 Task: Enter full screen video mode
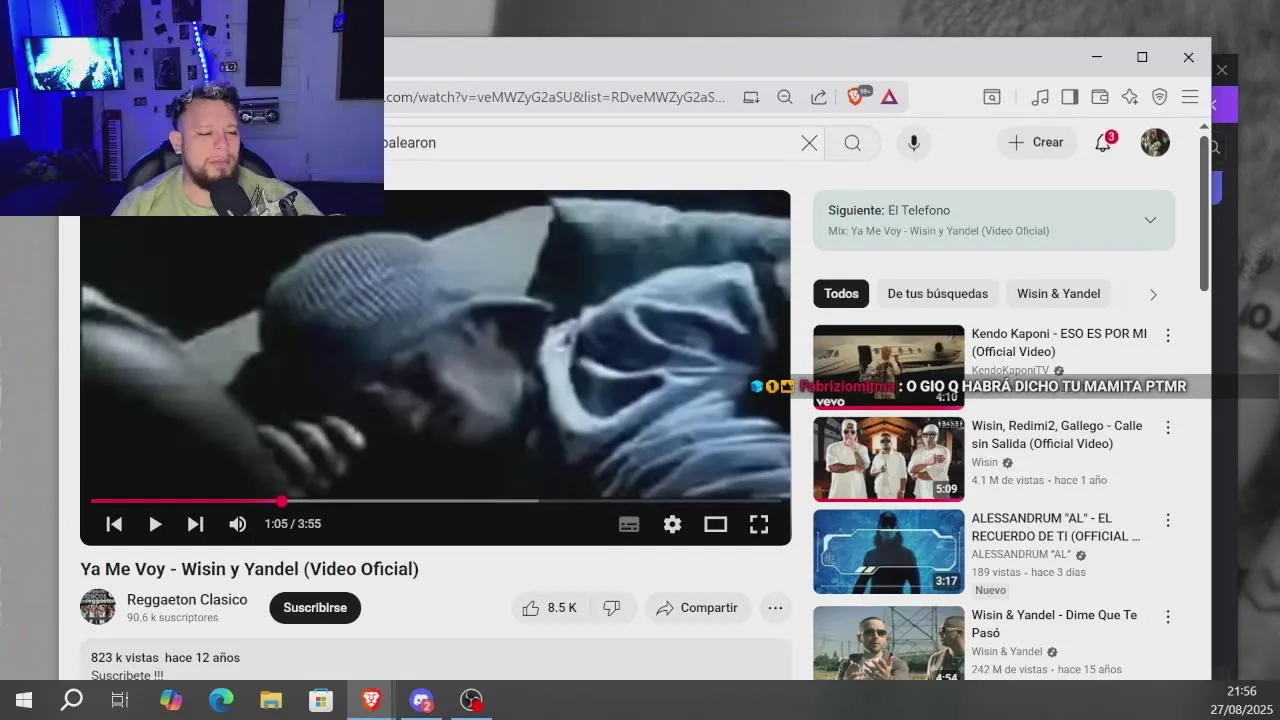tap(759, 524)
